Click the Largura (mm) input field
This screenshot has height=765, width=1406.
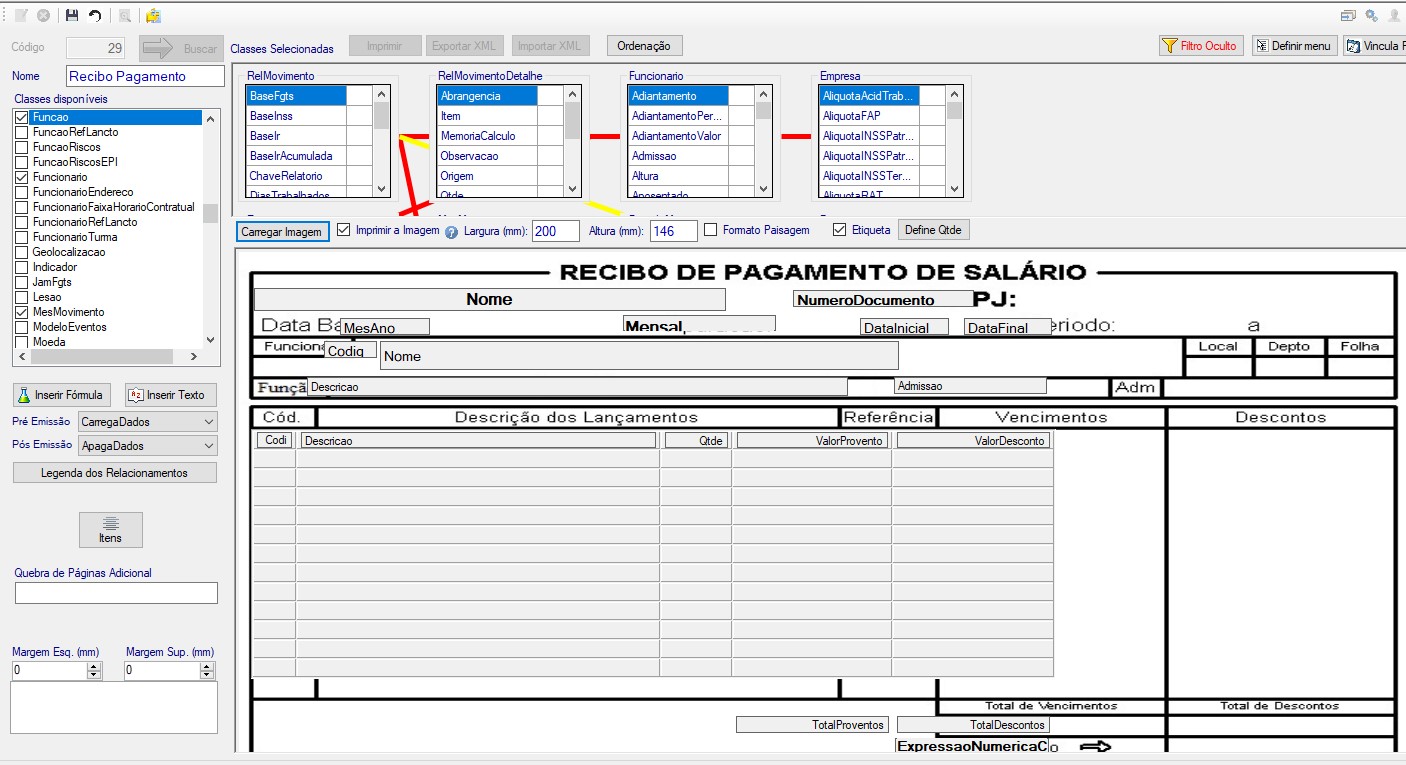coord(556,231)
